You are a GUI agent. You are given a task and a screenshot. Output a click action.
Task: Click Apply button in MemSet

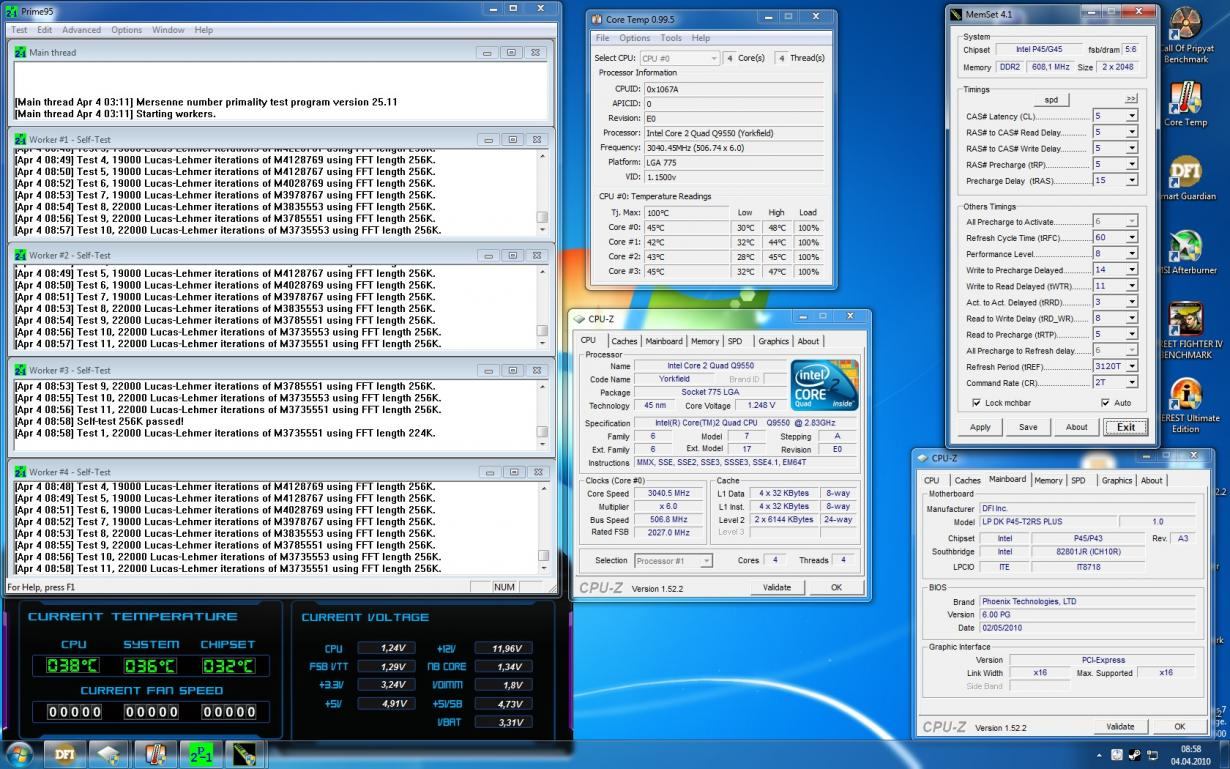(x=980, y=427)
